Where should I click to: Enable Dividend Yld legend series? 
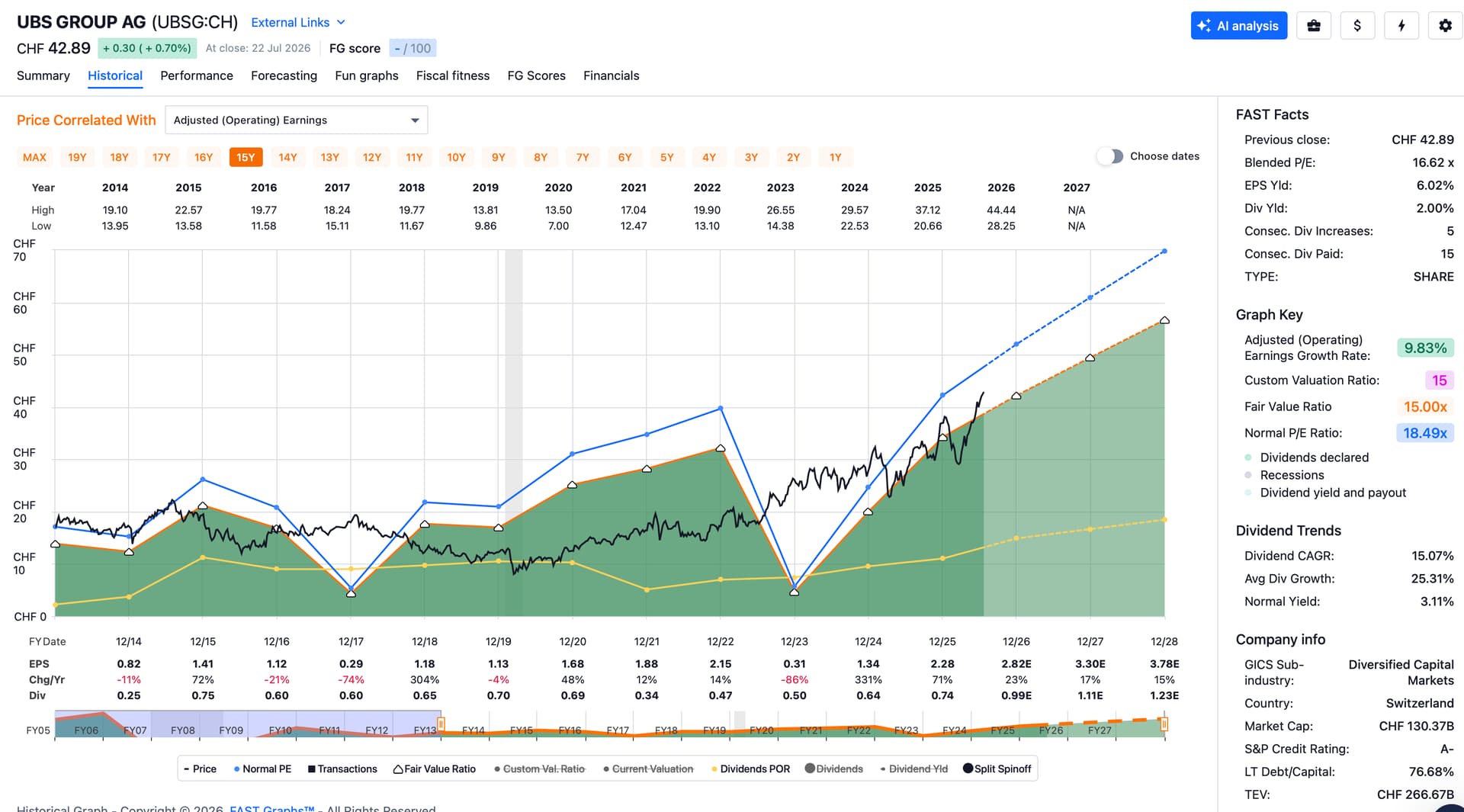(x=913, y=769)
